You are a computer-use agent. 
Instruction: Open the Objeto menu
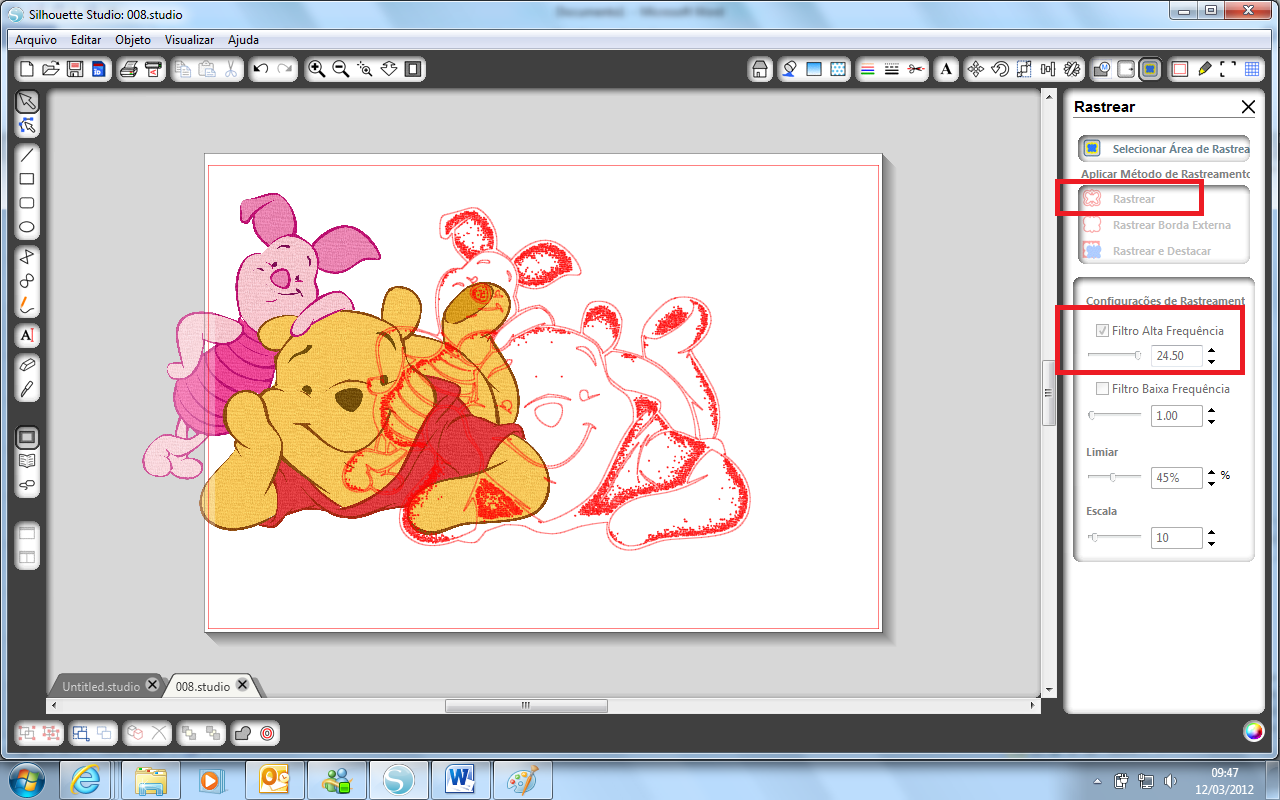tap(133, 40)
